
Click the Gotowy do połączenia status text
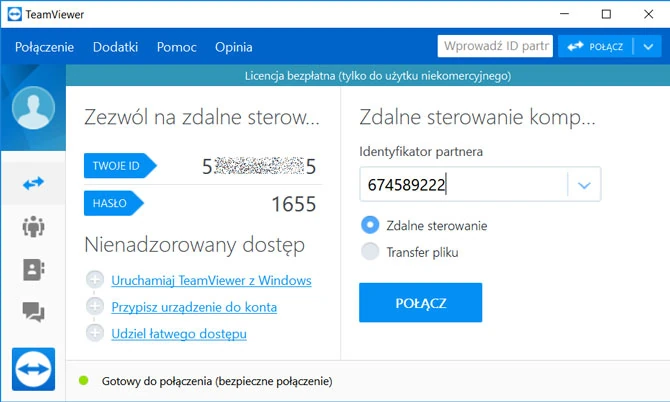click(x=217, y=381)
